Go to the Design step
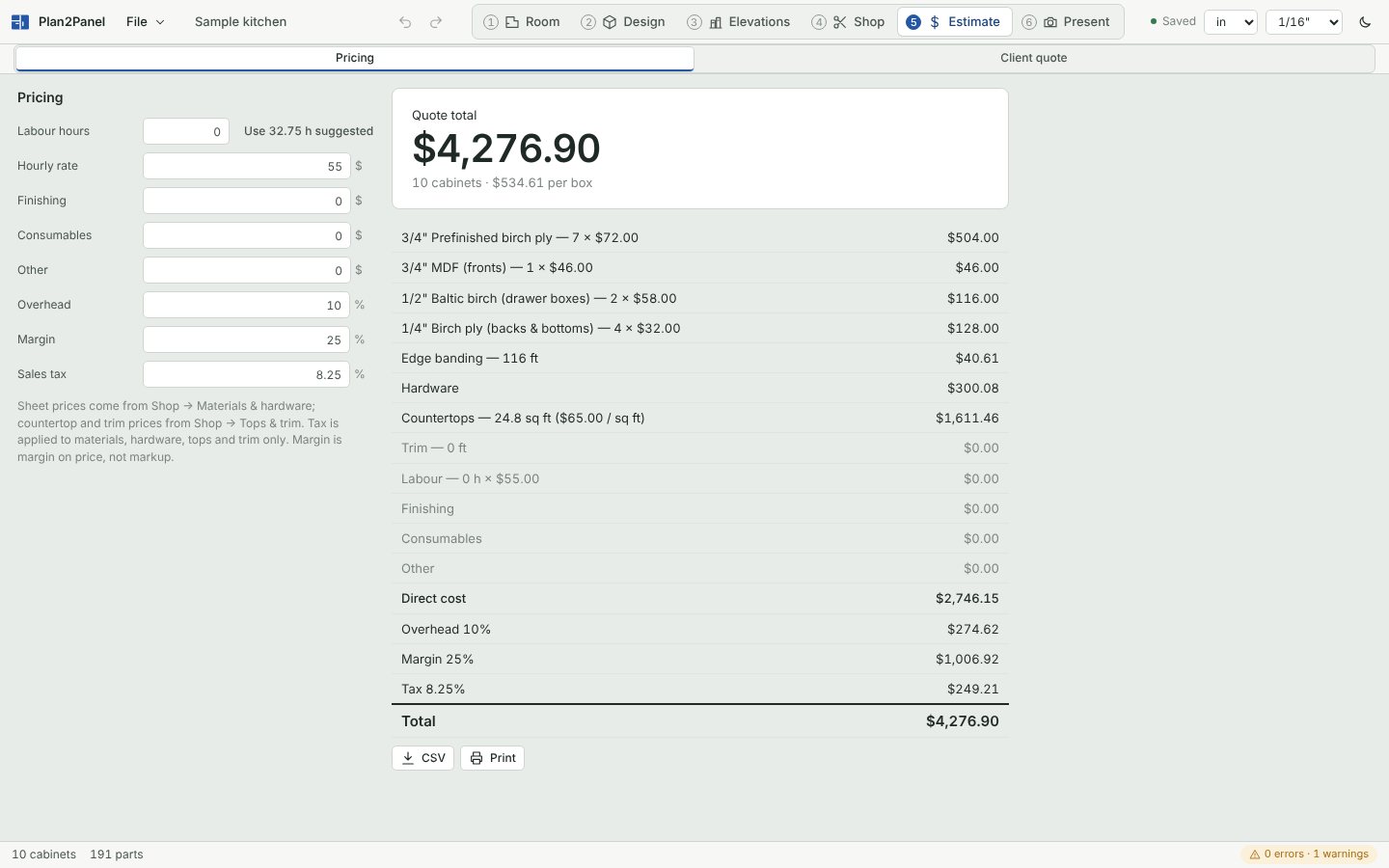The width and height of the screenshot is (1389, 868). pos(623,21)
